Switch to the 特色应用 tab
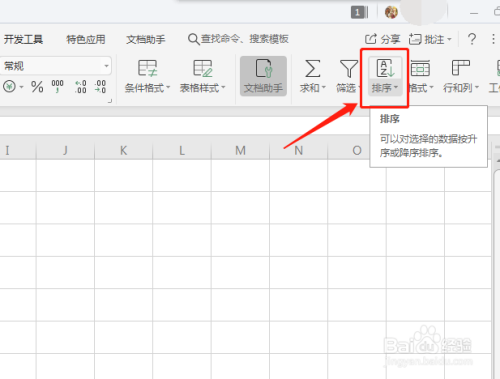This screenshot has height=379, width=500. pos(86,39)
